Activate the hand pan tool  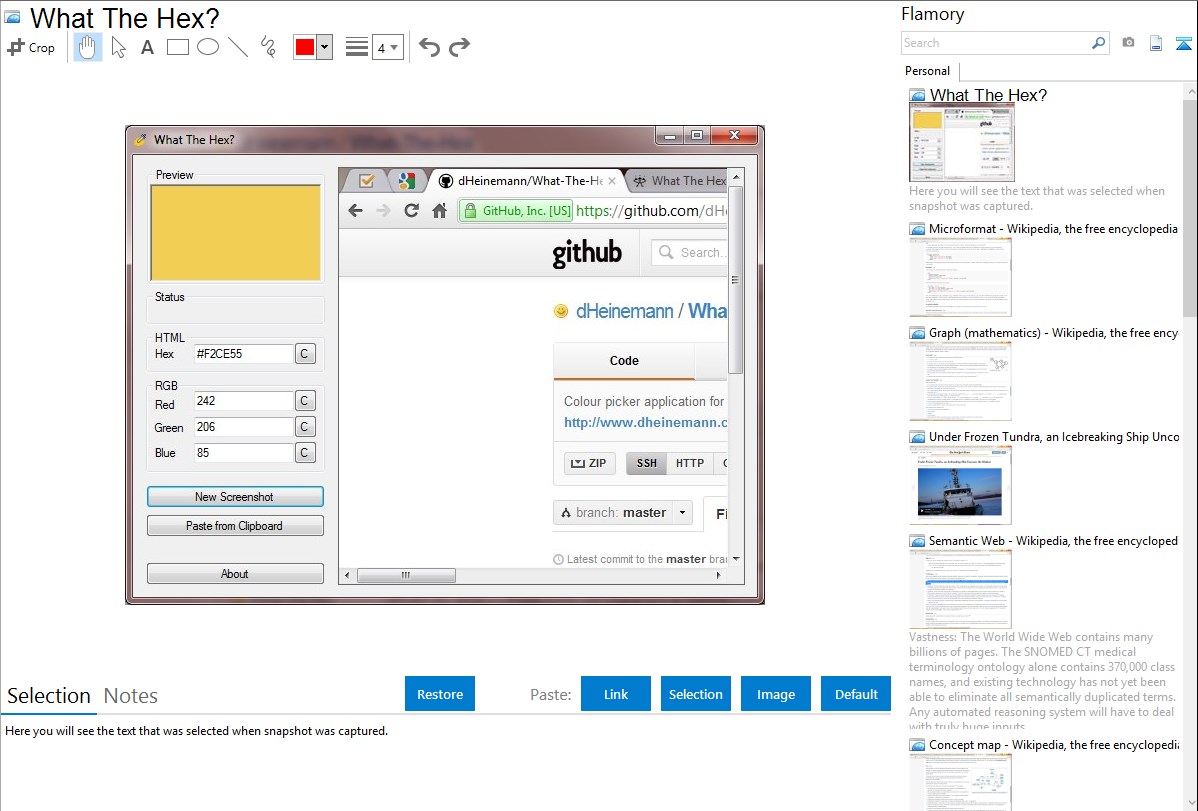(x=87, y=47)
